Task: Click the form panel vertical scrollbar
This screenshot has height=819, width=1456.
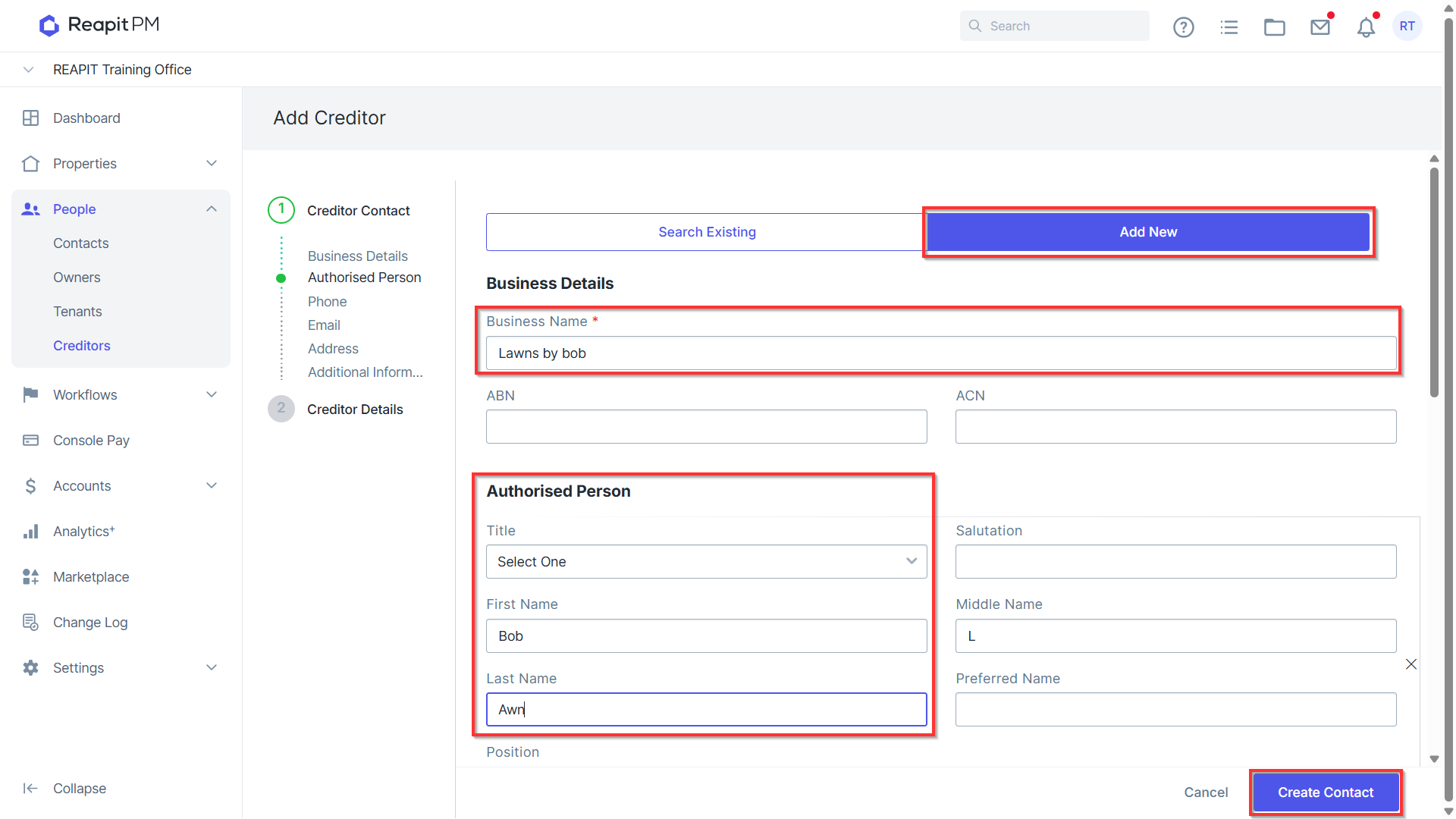Action: pyautogui.click(x=1434, y=282)
